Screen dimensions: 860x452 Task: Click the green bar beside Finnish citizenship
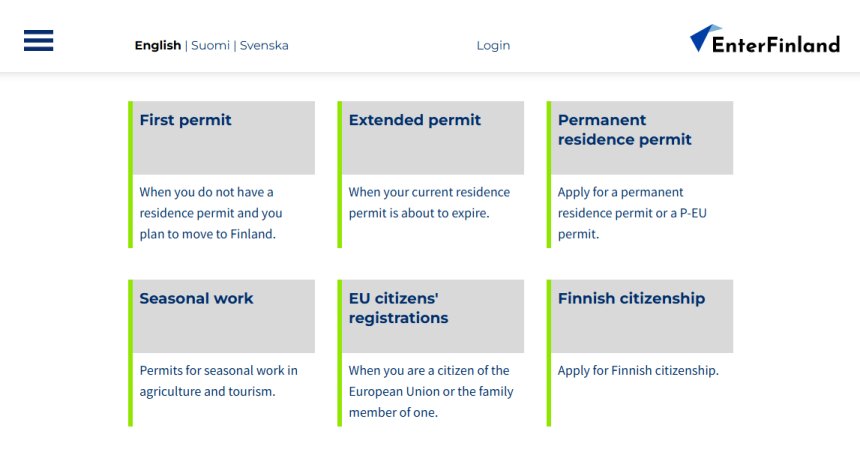(x=549, y=352)
